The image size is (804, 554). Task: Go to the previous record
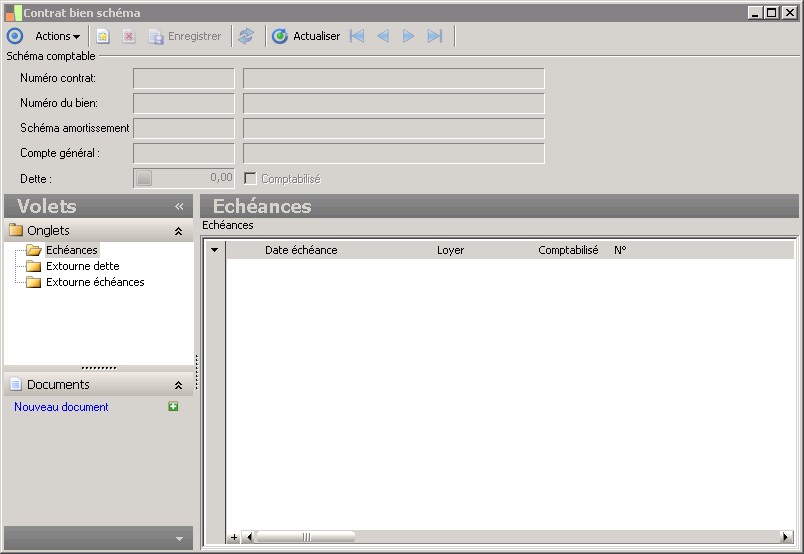pyautogui.click(x=383, y=36)
